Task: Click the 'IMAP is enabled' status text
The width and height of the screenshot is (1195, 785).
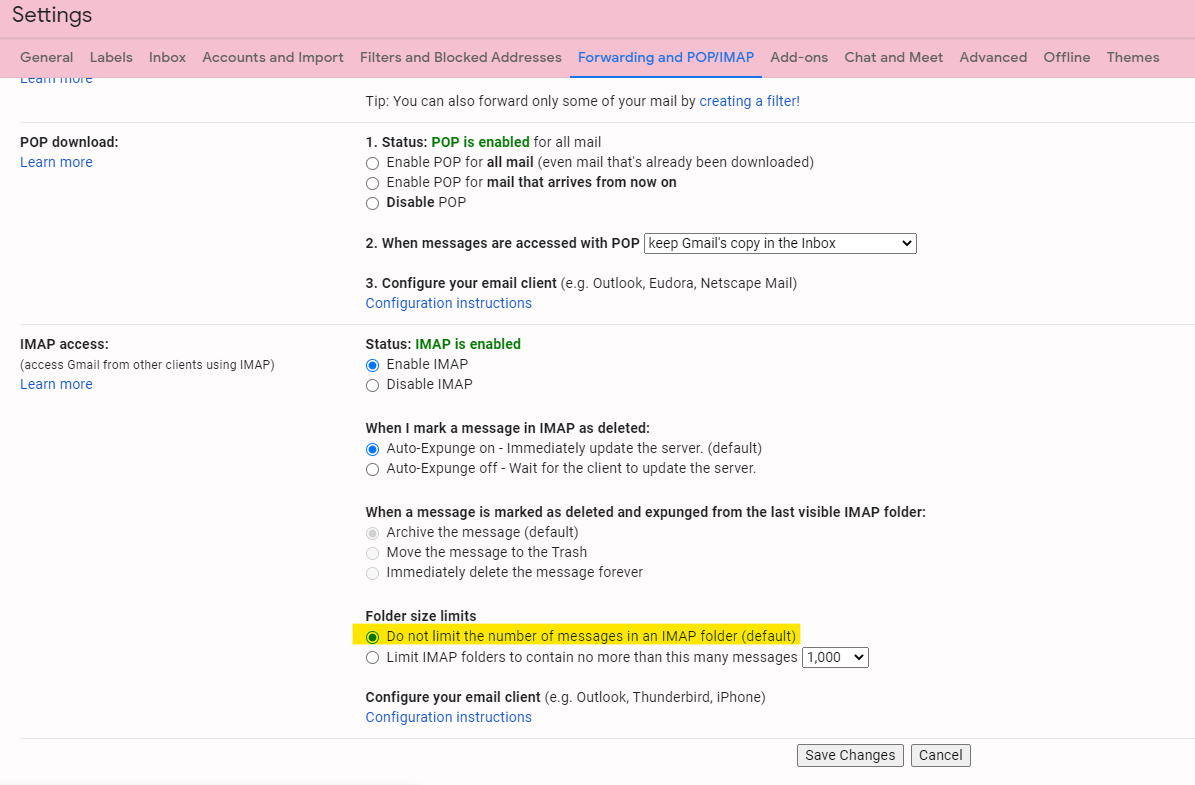Action: [468, 344]
